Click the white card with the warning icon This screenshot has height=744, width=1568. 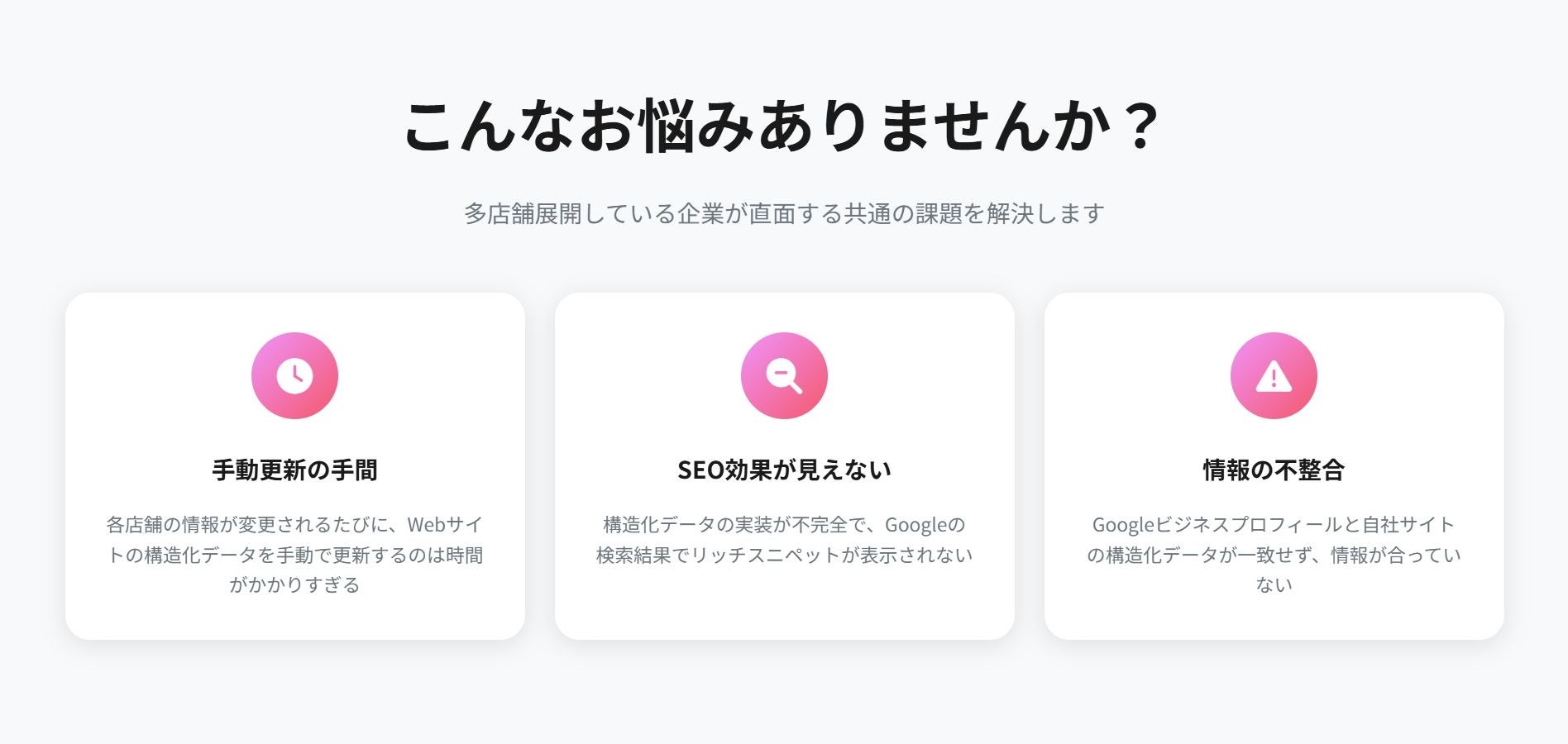pos(1274,466)
